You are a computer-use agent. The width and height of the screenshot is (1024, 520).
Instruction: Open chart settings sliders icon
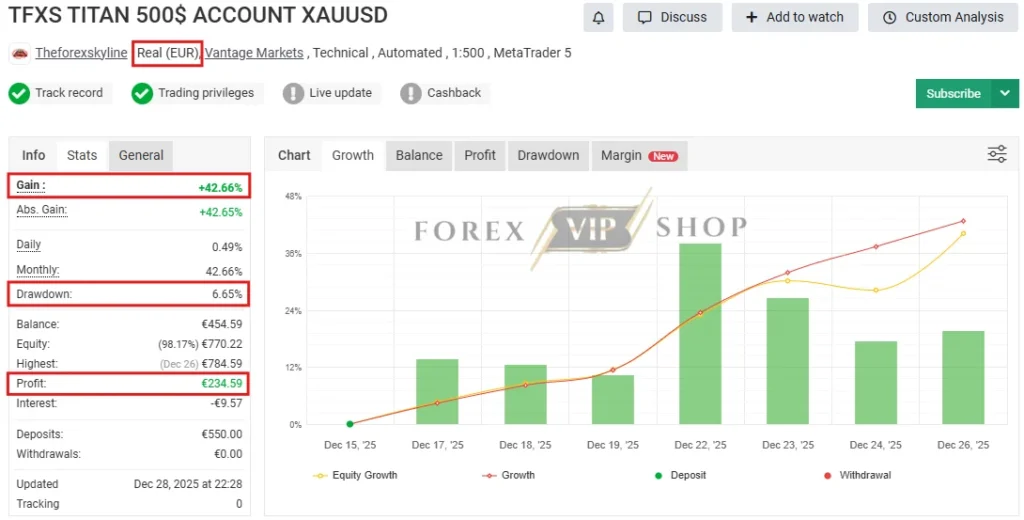click(997, 155)
